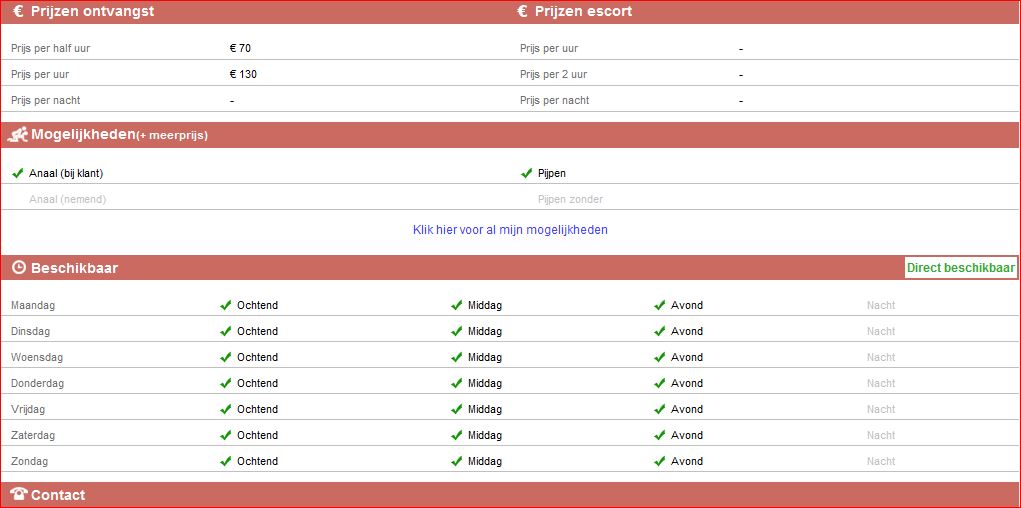Image resolution: width=1021 pixels, height=508 pixels.
Task: Click 'Avond' text in Donderdag row
Action: point(687,383)
